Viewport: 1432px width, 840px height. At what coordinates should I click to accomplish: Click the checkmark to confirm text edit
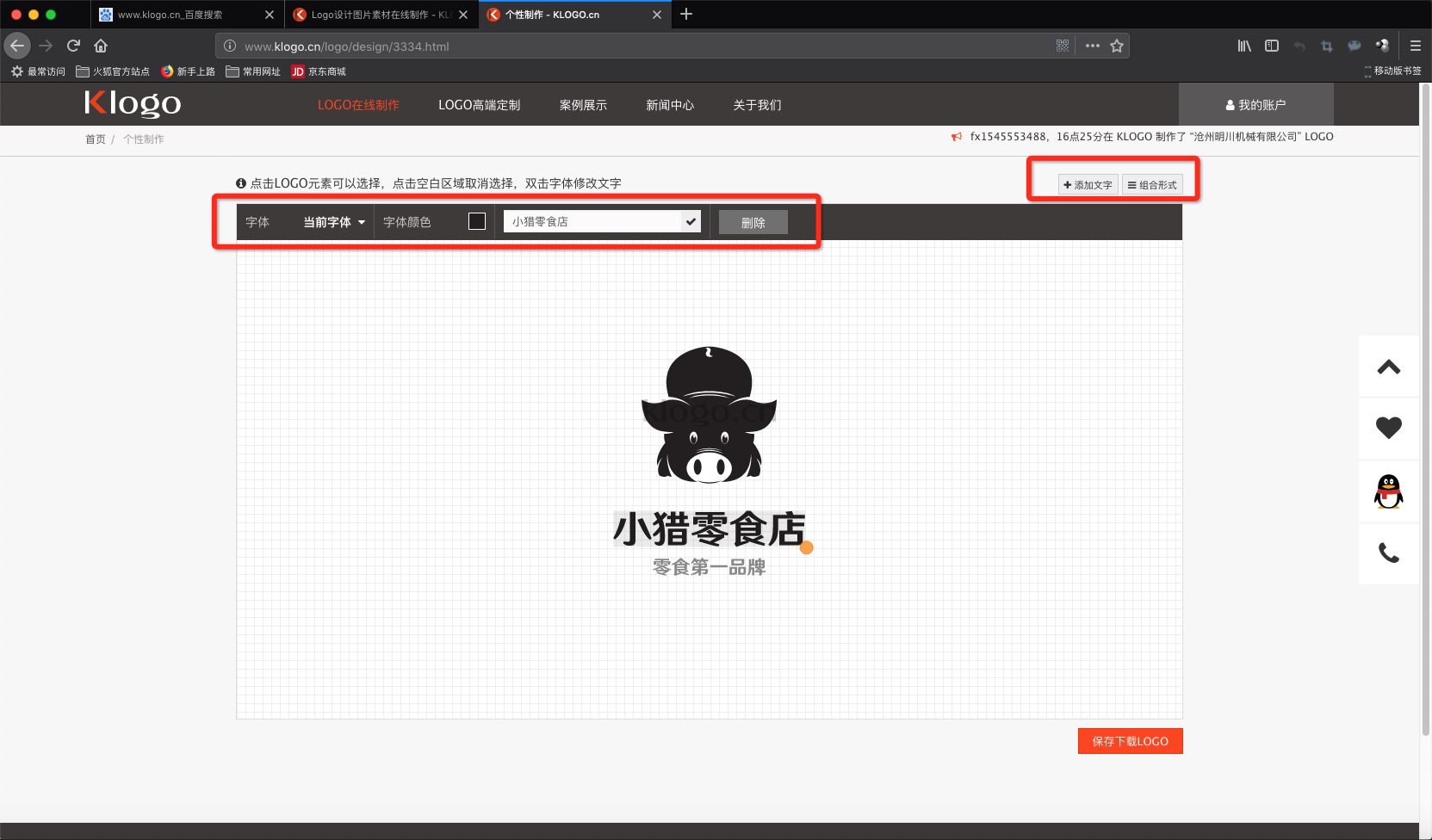[x=691, y=221]
